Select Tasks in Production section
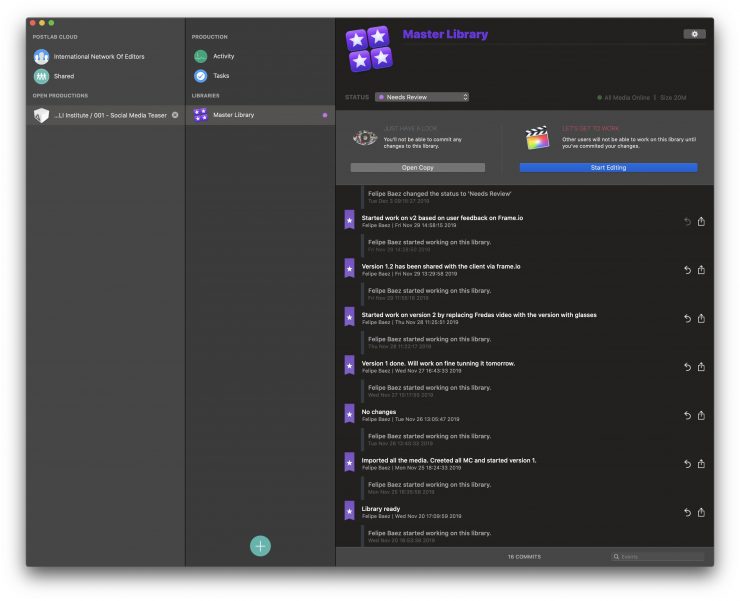 point(221,76)
